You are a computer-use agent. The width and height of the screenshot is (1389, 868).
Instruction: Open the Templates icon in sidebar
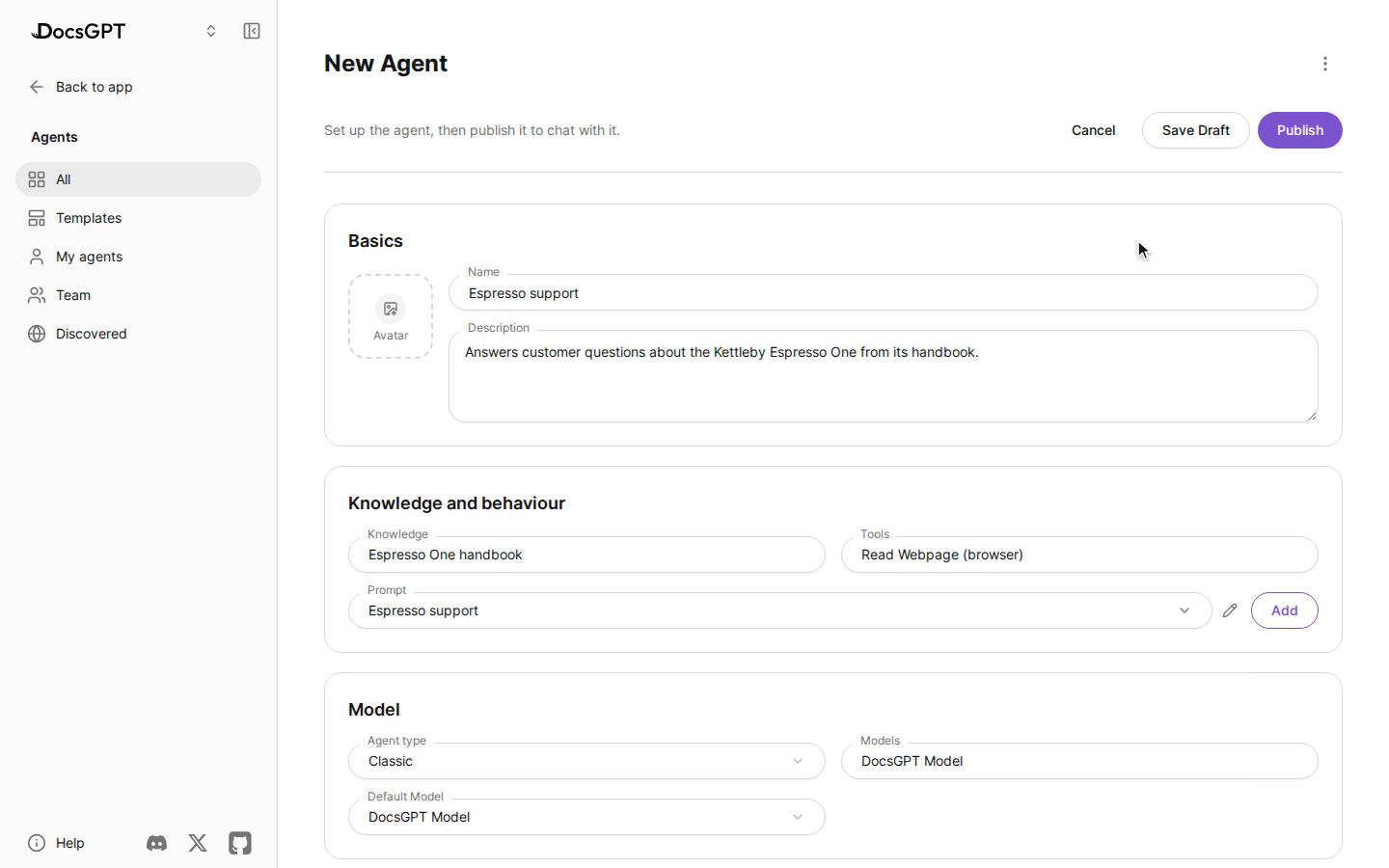pyautogui.click(x=37, y=218)
